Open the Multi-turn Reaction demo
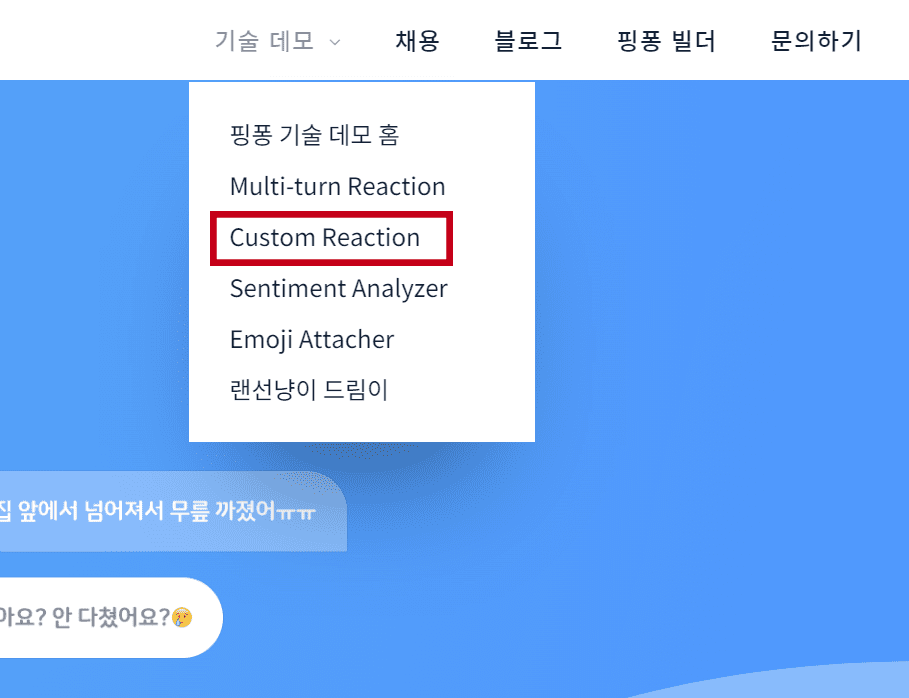This screenshot has height=698, width=909. [337, 187]
